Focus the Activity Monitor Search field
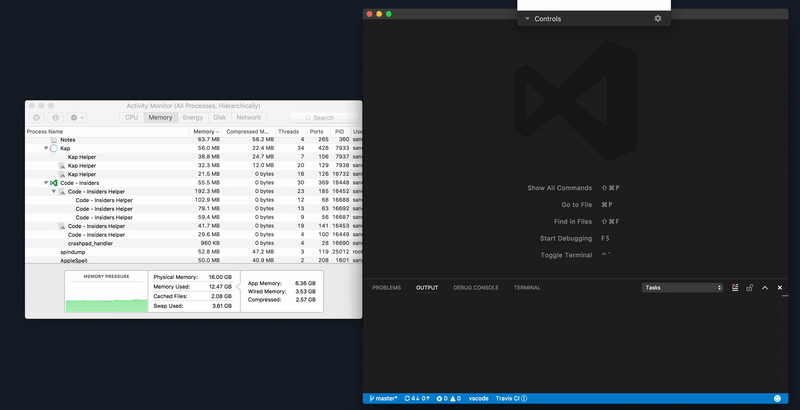The height and width of the screenshot is (410, 800). pyautogui.click(x=325, y=118)
